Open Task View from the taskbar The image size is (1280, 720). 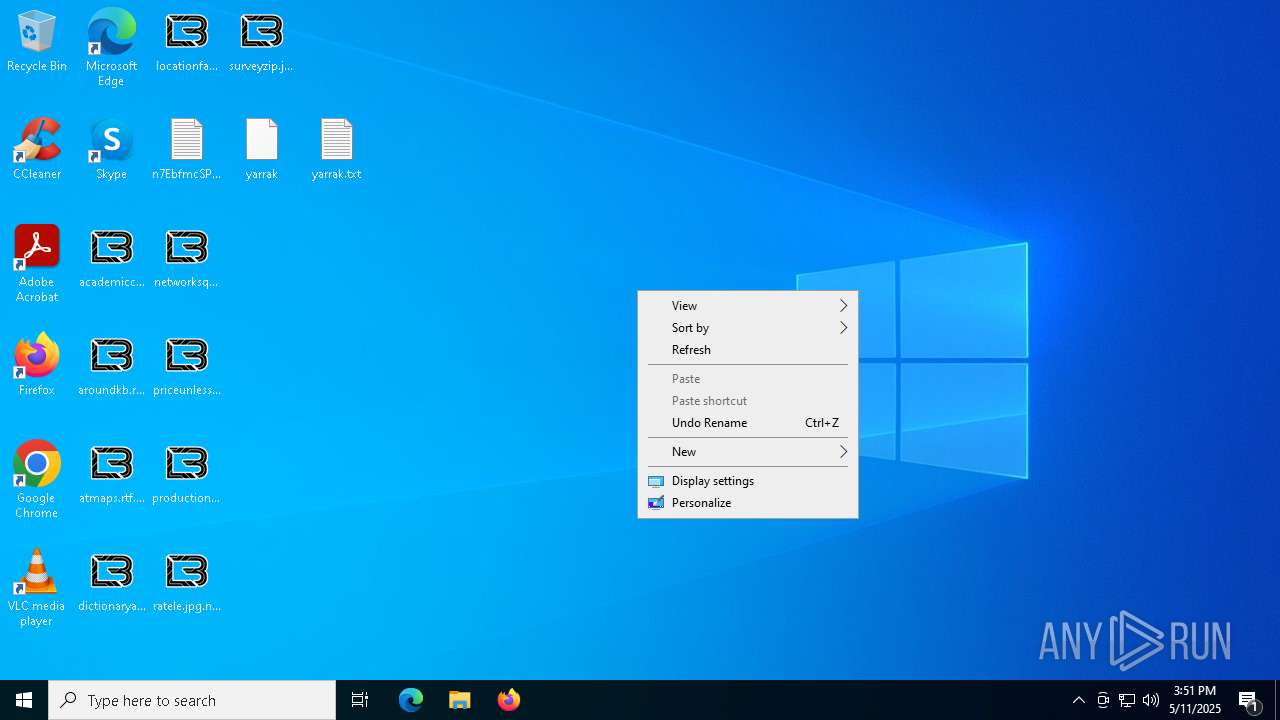coord(360,700)
